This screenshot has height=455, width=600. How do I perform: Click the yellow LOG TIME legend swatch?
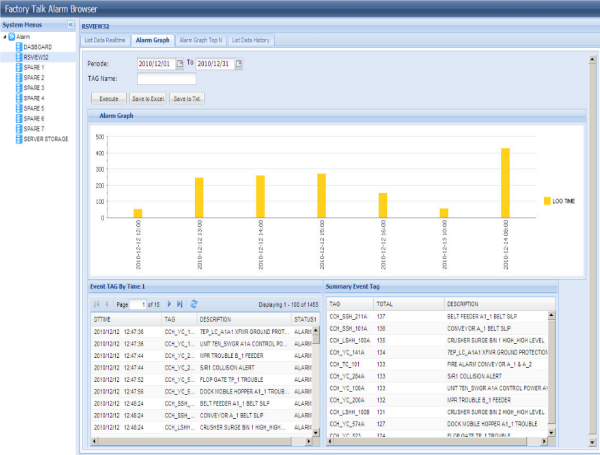coord(547,201)
